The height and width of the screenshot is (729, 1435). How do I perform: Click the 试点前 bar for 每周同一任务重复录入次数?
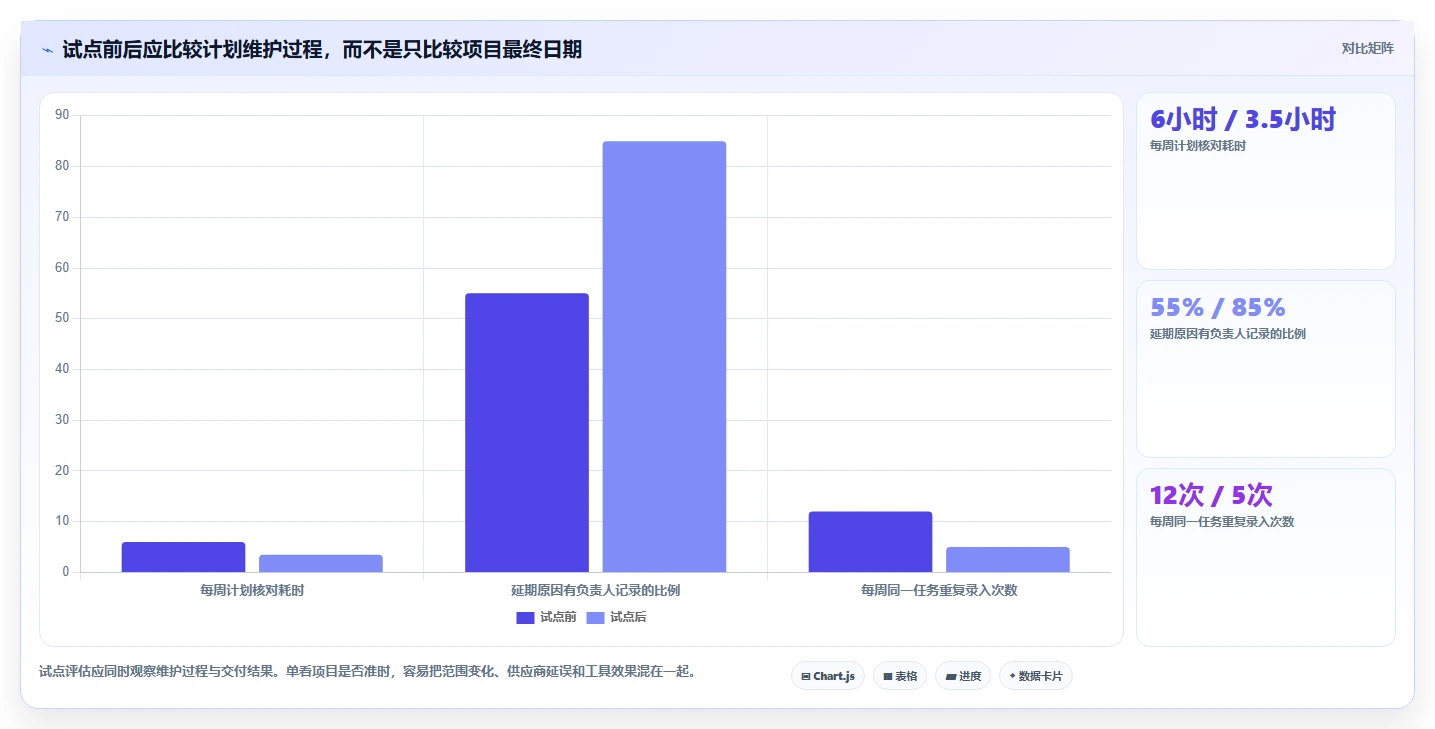click(x=870, y=542)
